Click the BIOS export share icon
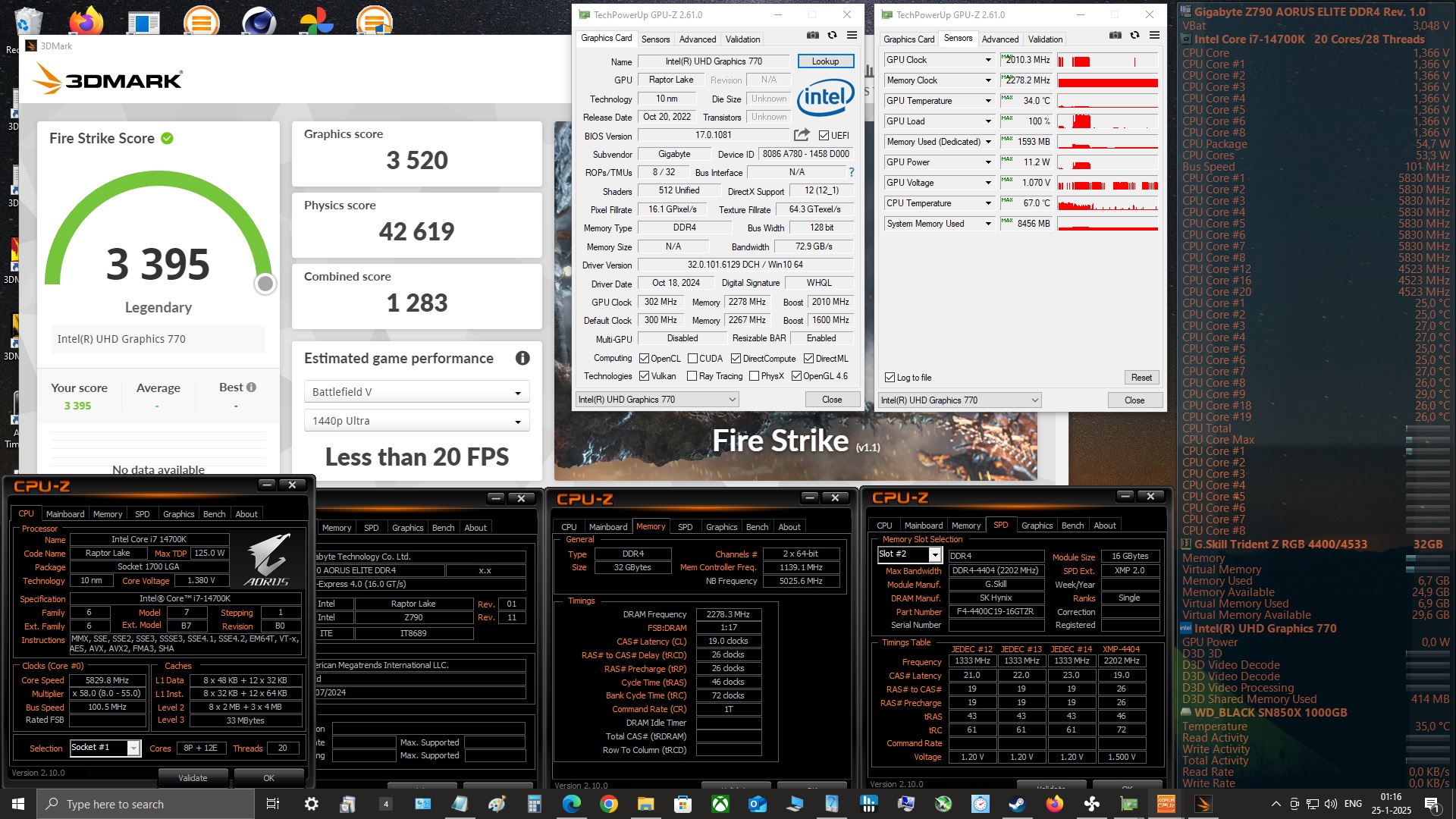The height and width of the screenshot is (819, 1456). 802,135
